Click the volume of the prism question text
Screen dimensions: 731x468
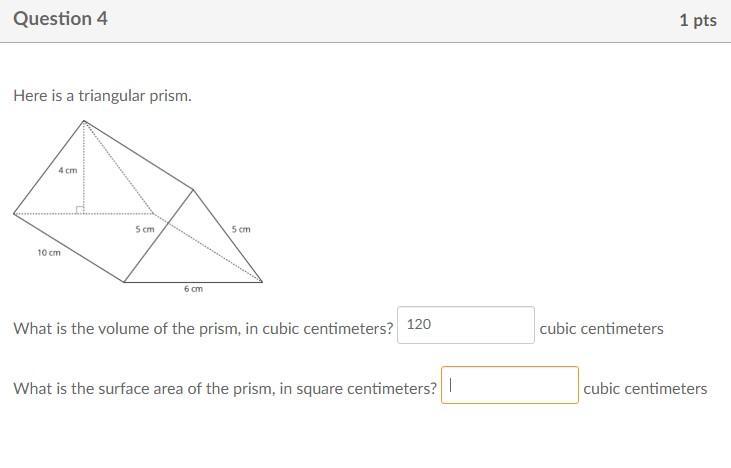point(203,329)
